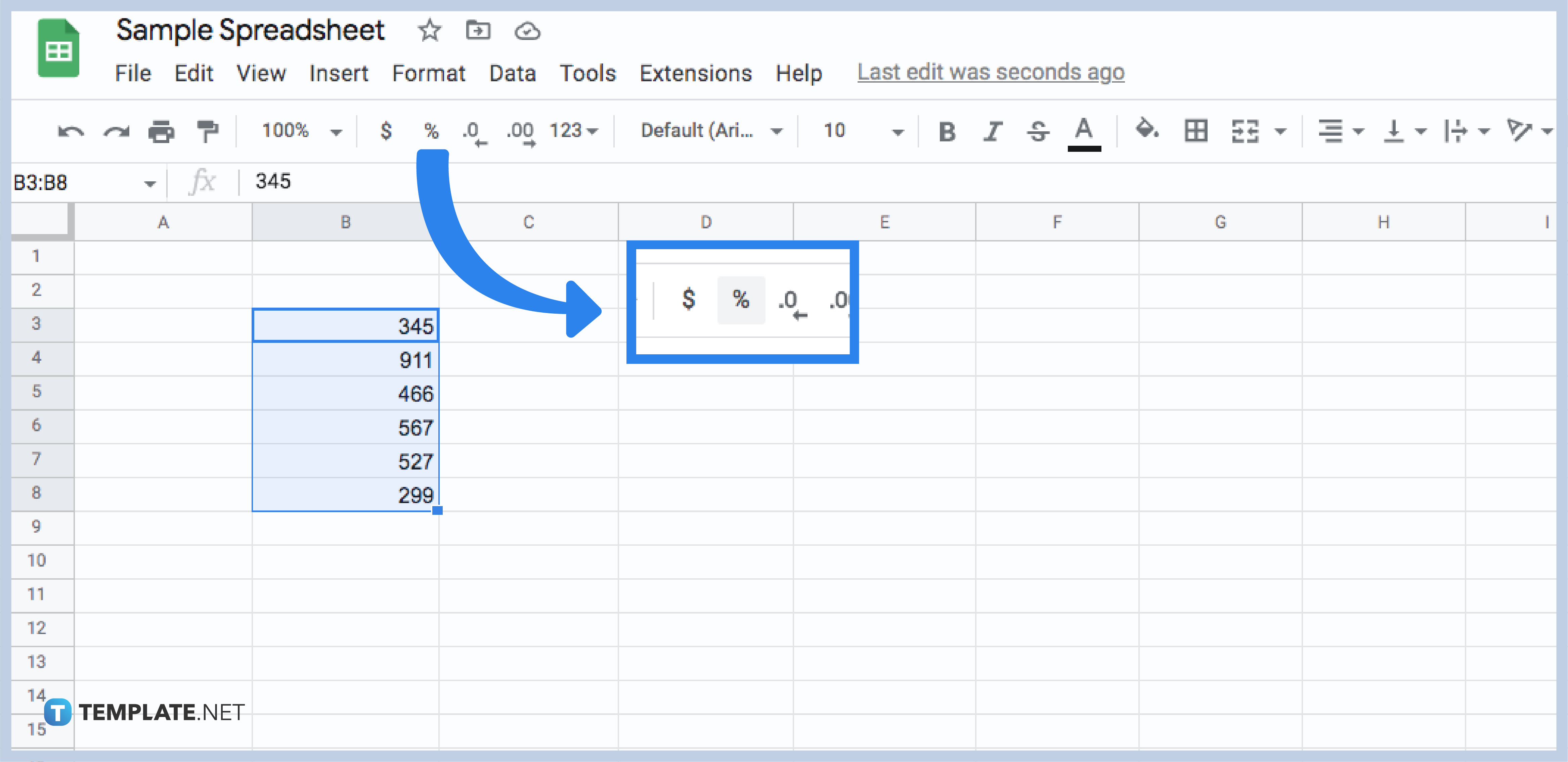
Task: Open the Format menu
Action: pyautogui.click(x=429, y=73)
